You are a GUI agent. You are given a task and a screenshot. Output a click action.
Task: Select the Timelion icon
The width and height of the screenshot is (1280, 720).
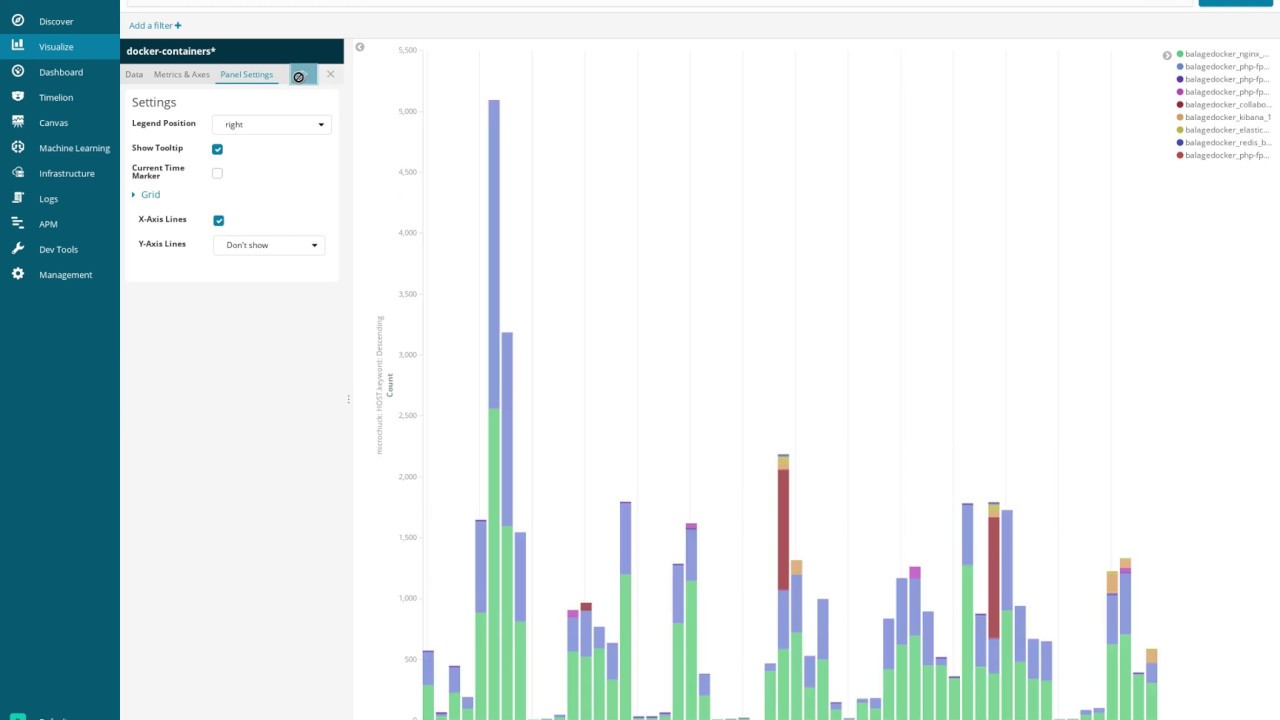(x=18, y=96)
